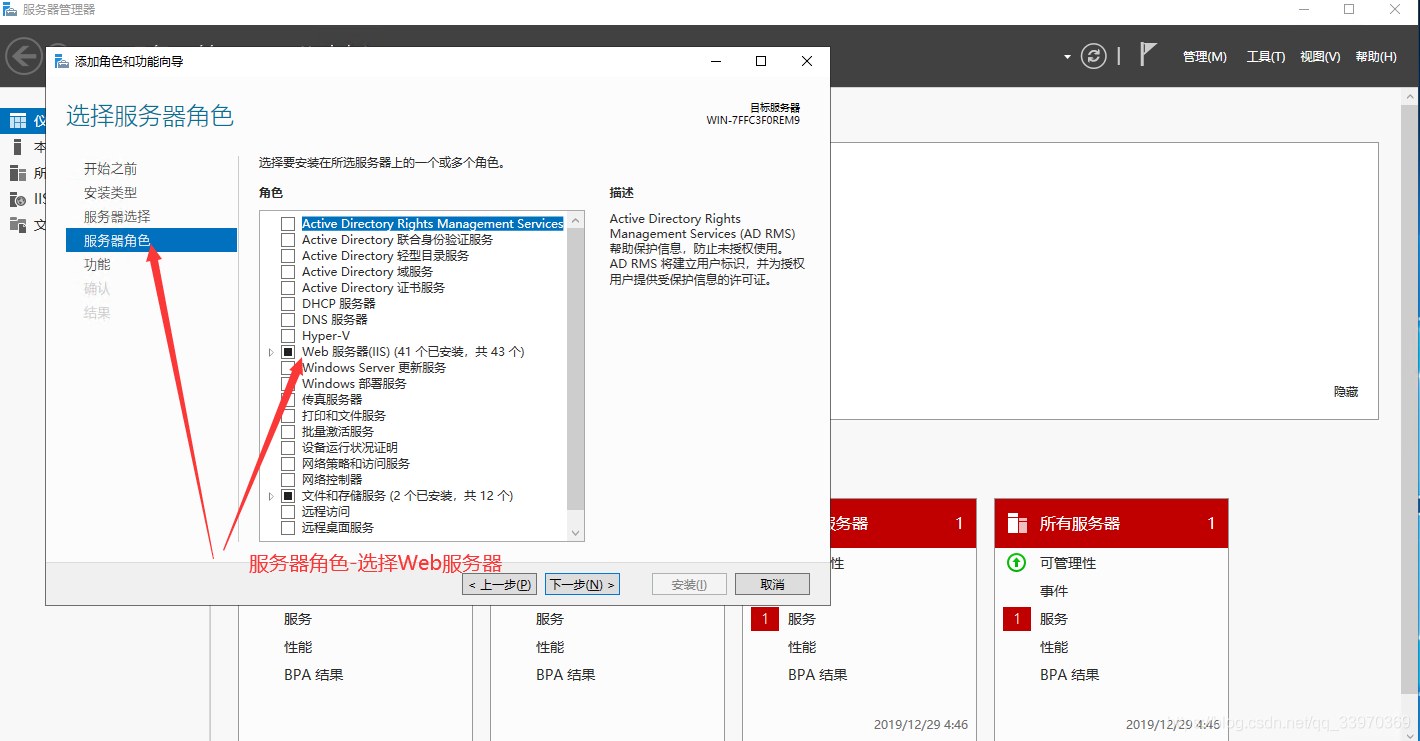
Task: Click the back arrow in Server Manager header
Action: 22,56
